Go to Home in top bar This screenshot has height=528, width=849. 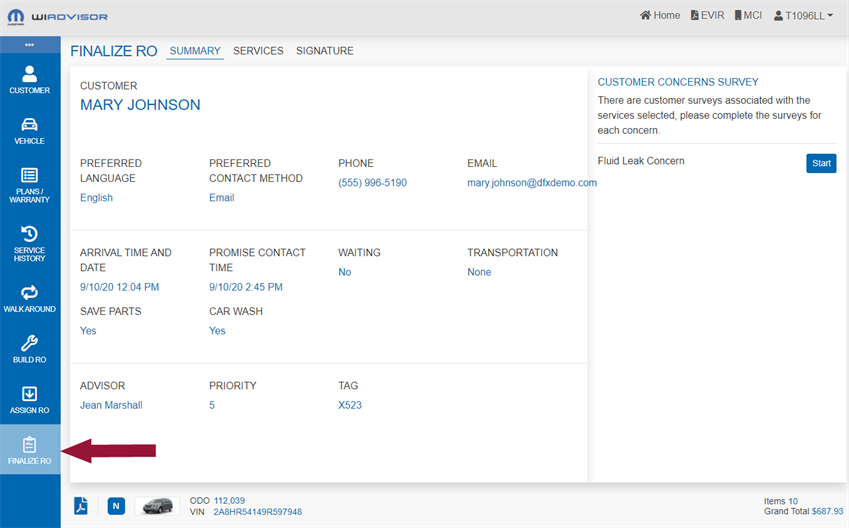659,15
